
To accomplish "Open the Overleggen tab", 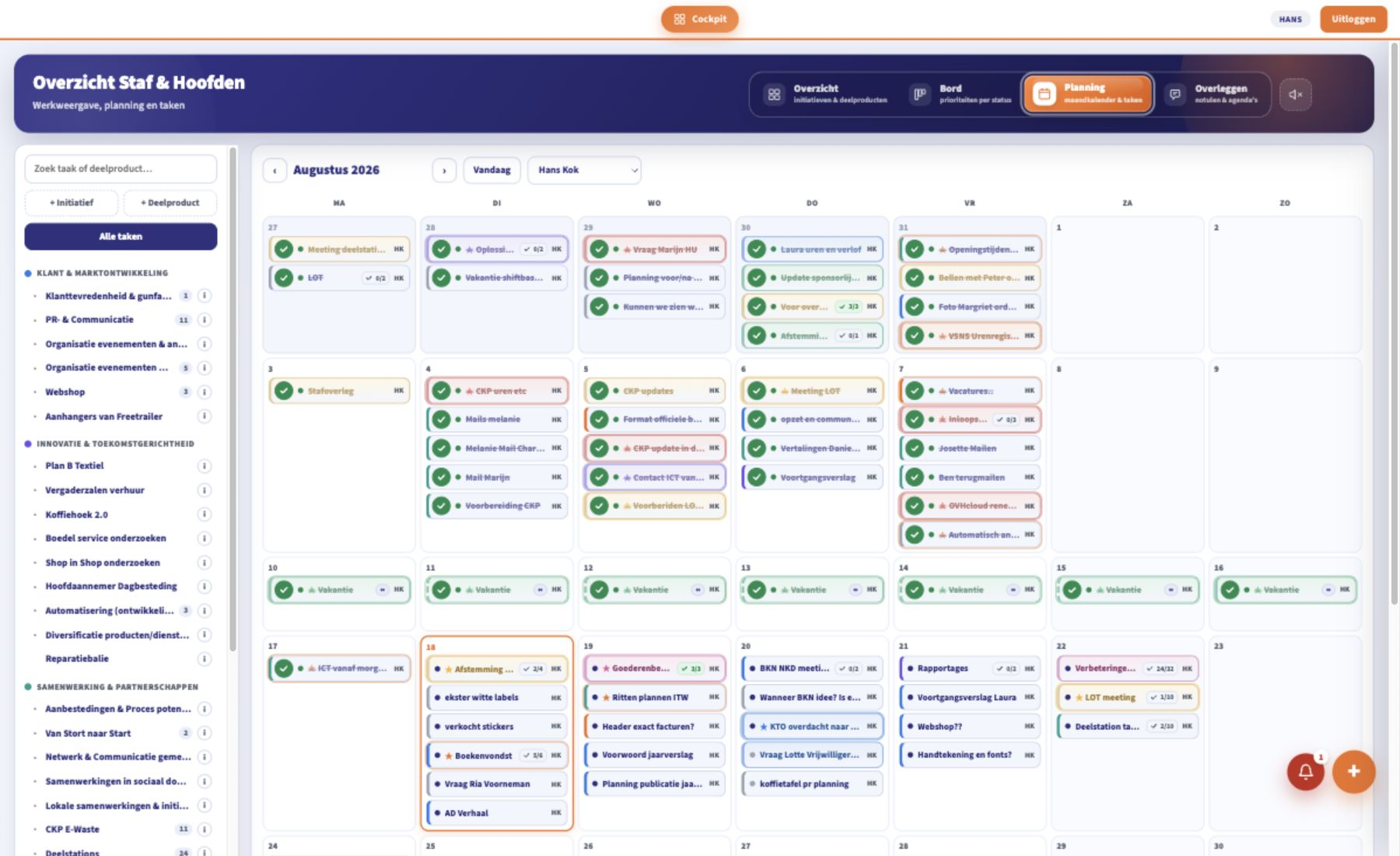I will tap(1212, 94).
